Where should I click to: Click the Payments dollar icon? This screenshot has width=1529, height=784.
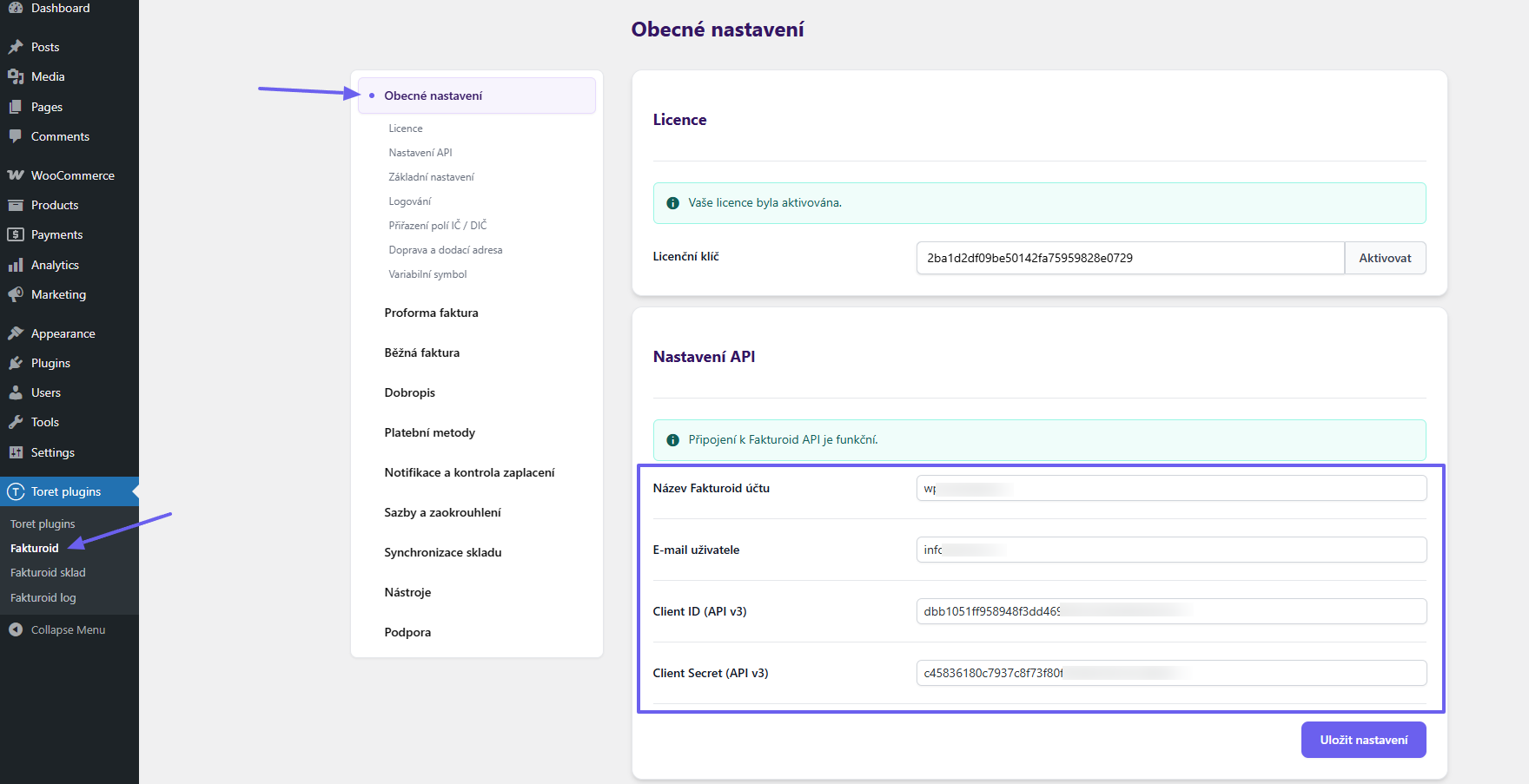click(16, 234)
